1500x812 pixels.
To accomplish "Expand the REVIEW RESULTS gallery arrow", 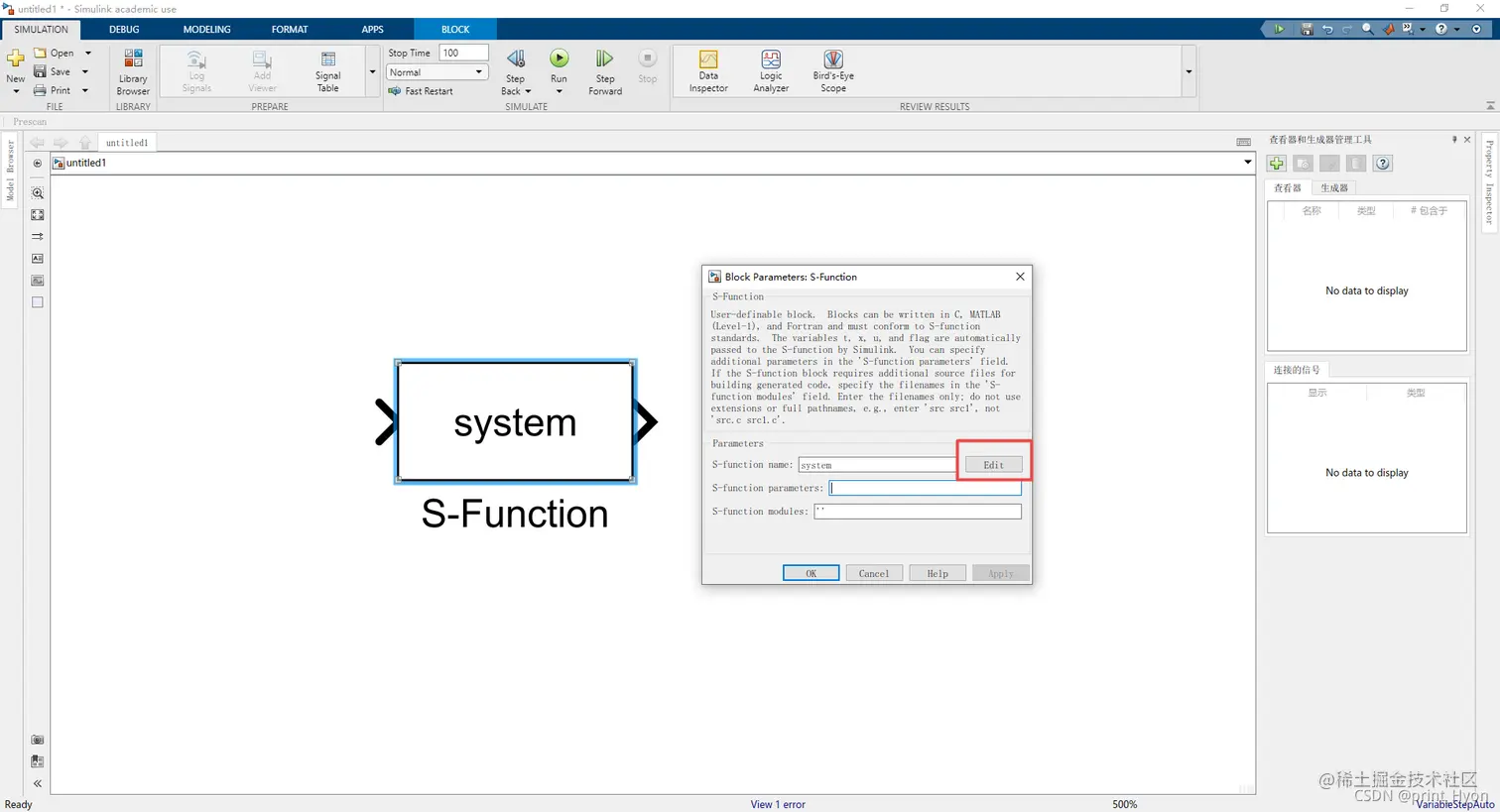I will pyautogui.click(x=1188, y=71).
